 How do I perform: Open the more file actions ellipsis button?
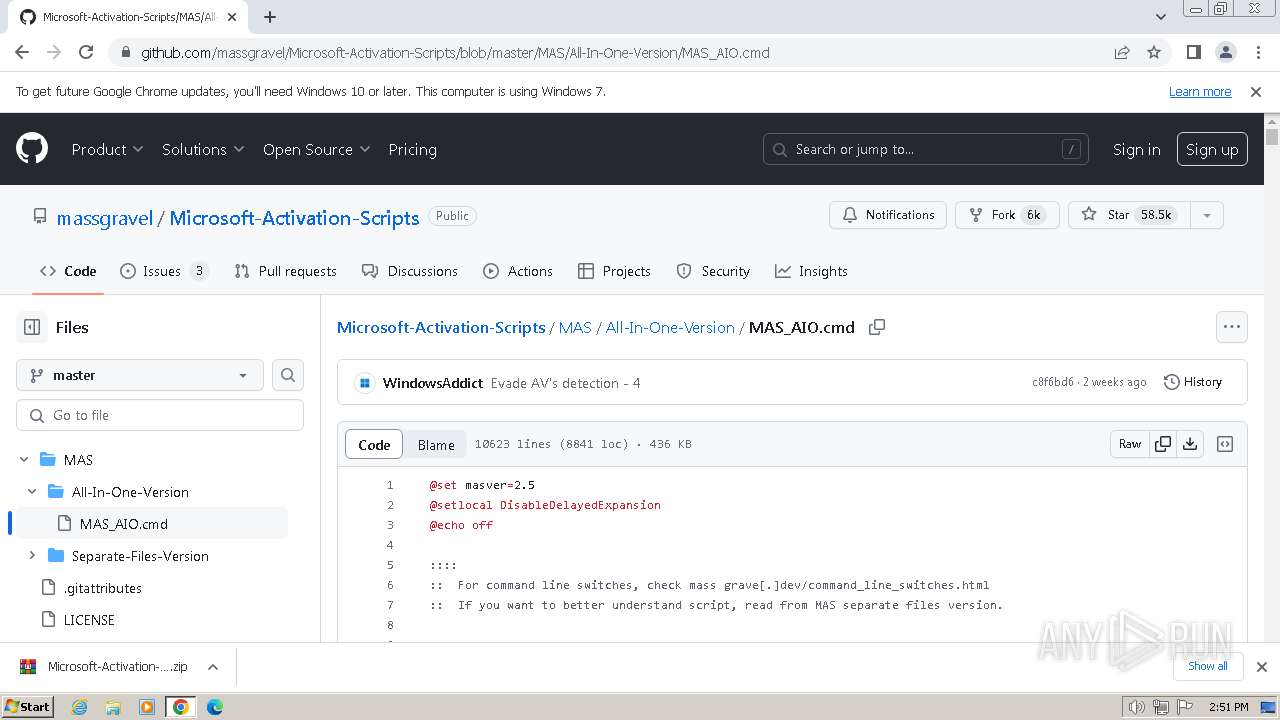coord(1231,327)
